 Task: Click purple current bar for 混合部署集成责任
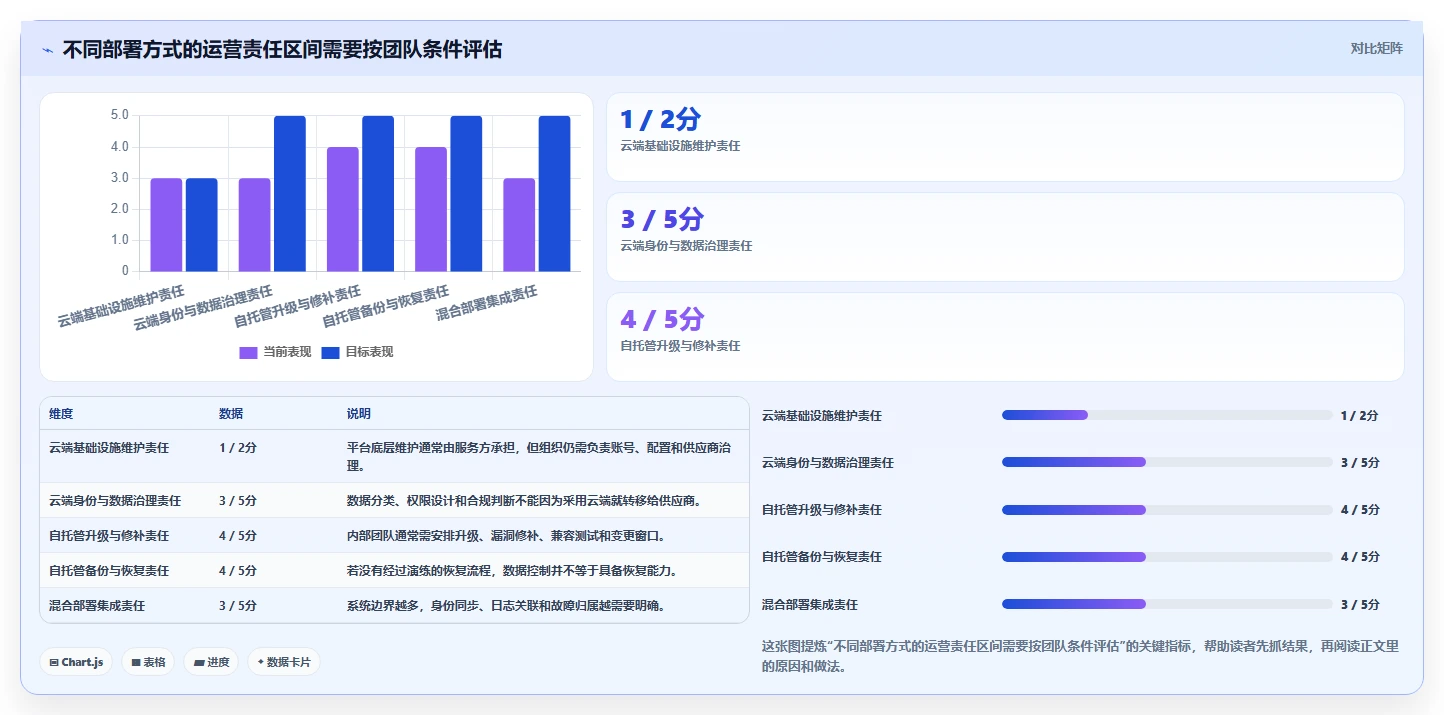[519, 225]
